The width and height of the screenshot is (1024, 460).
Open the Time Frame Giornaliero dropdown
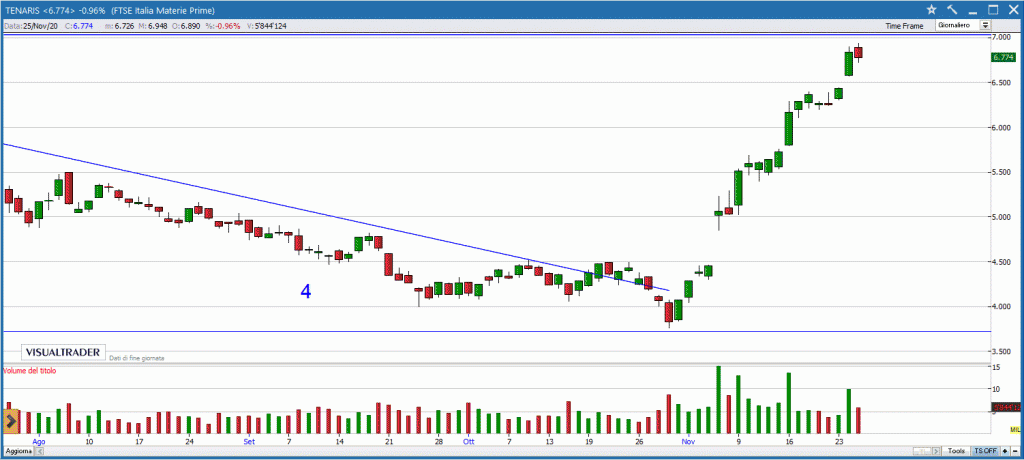point(963,25)
